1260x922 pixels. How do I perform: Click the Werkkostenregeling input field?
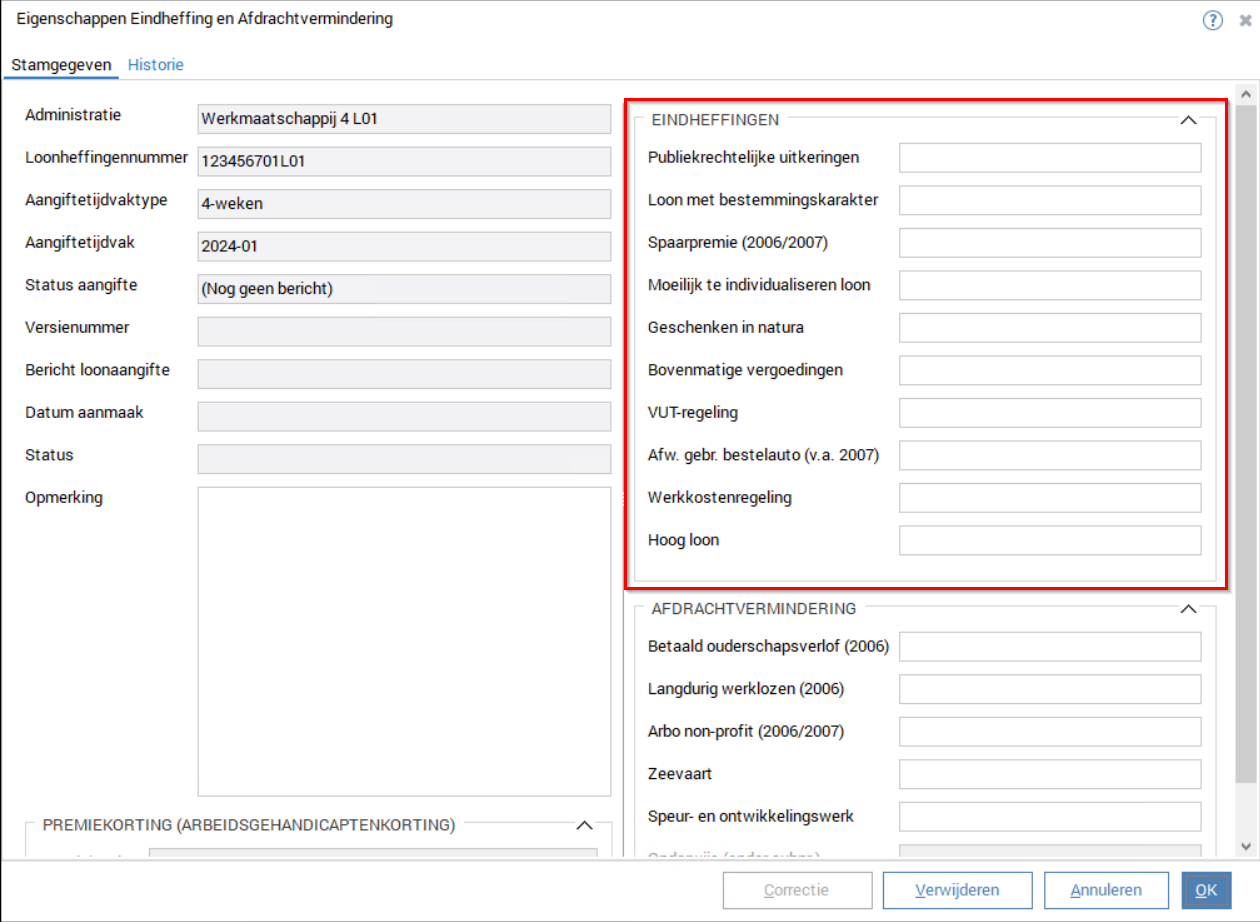coord(1049,498)
